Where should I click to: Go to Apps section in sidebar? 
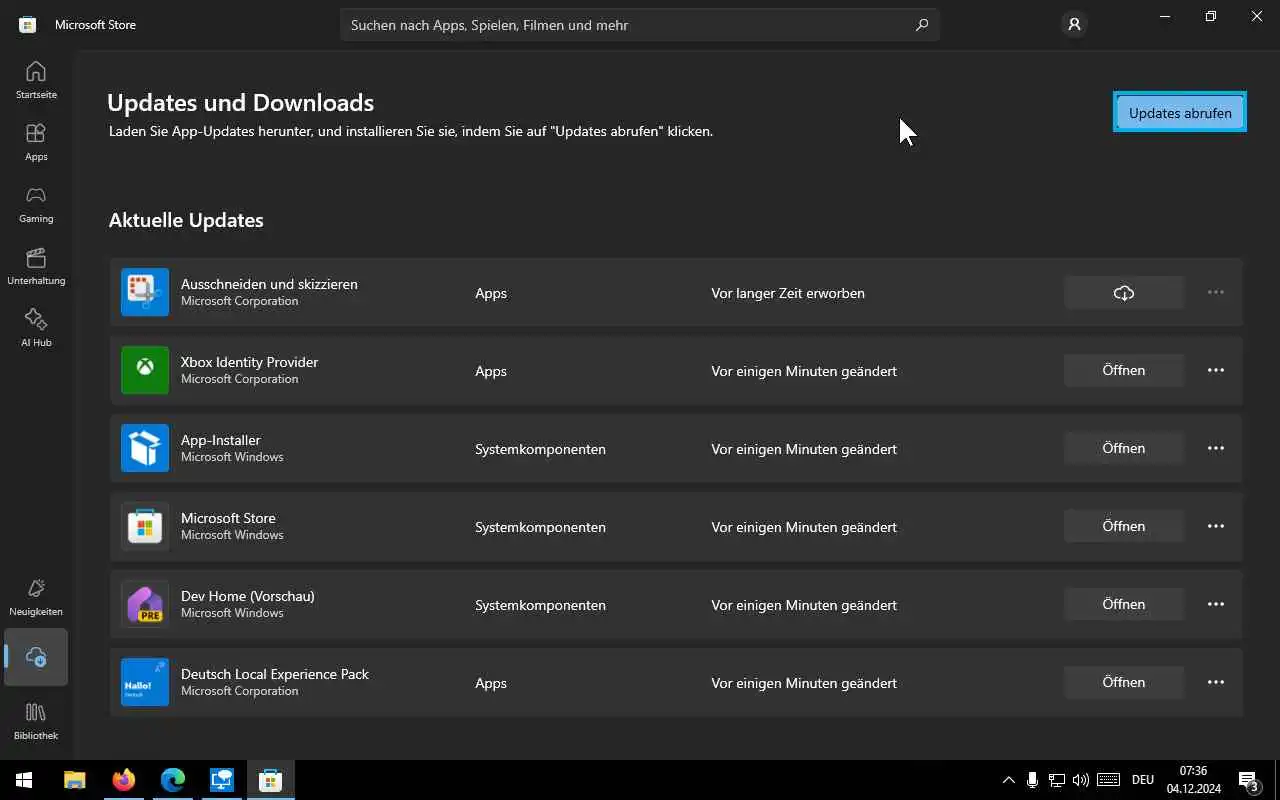[36, 142]
